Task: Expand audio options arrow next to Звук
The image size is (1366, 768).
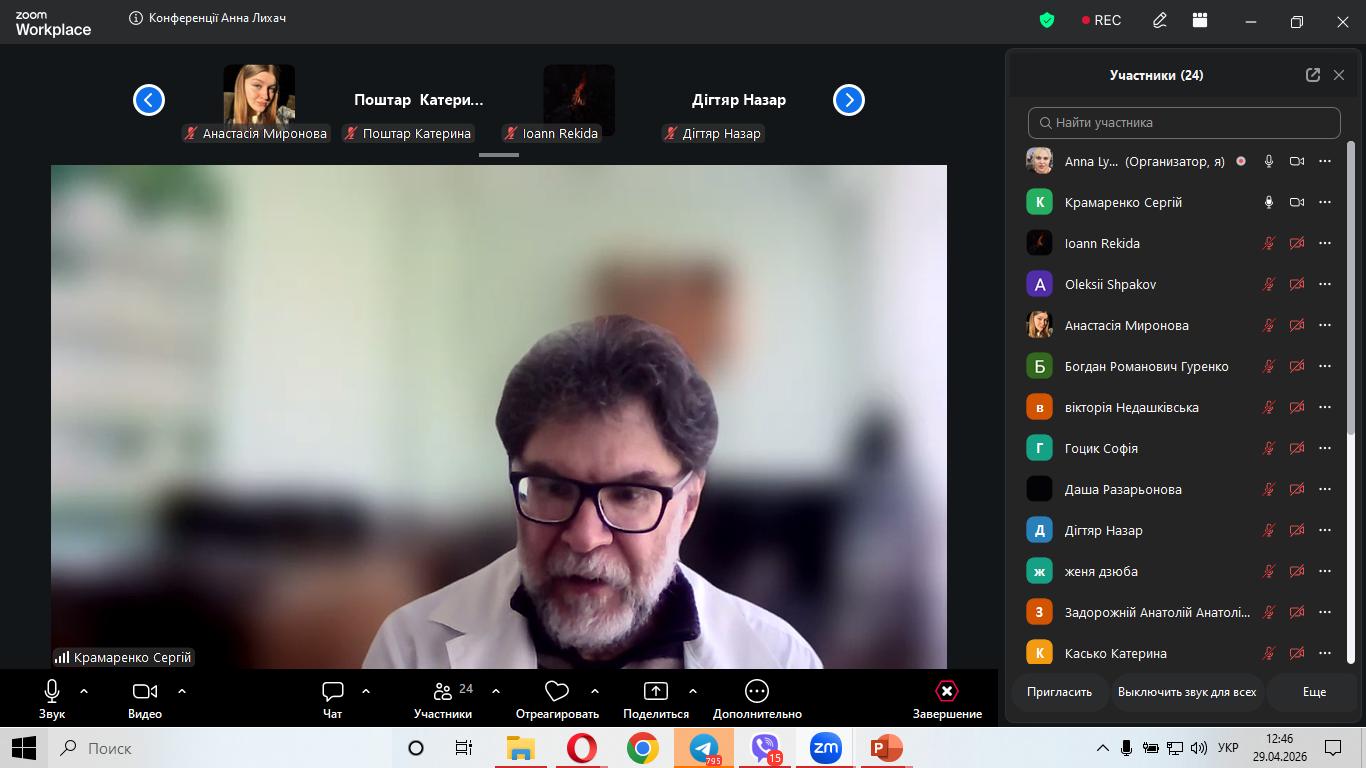Action: point(84,691)
